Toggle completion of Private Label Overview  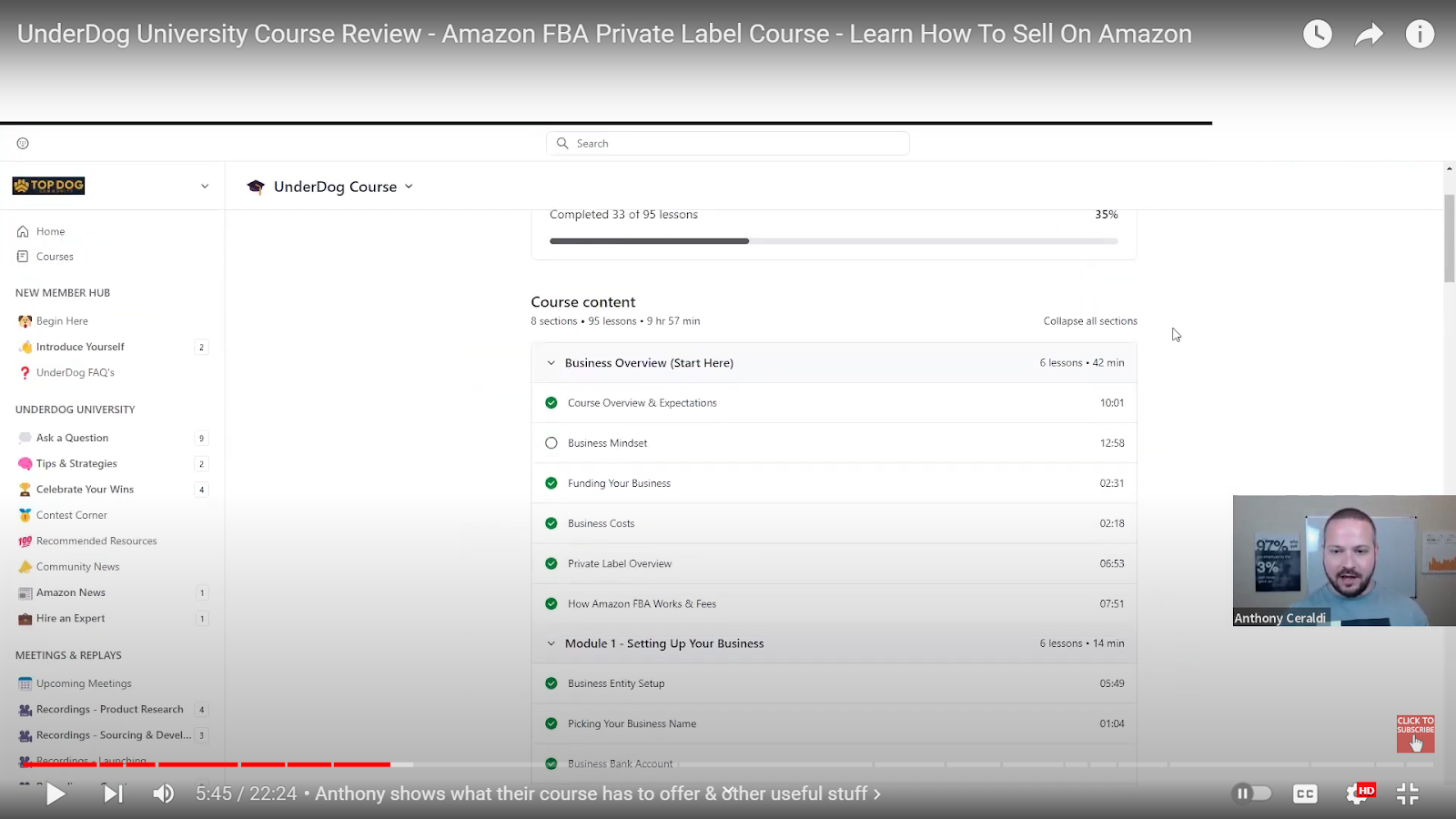(551, 563)
